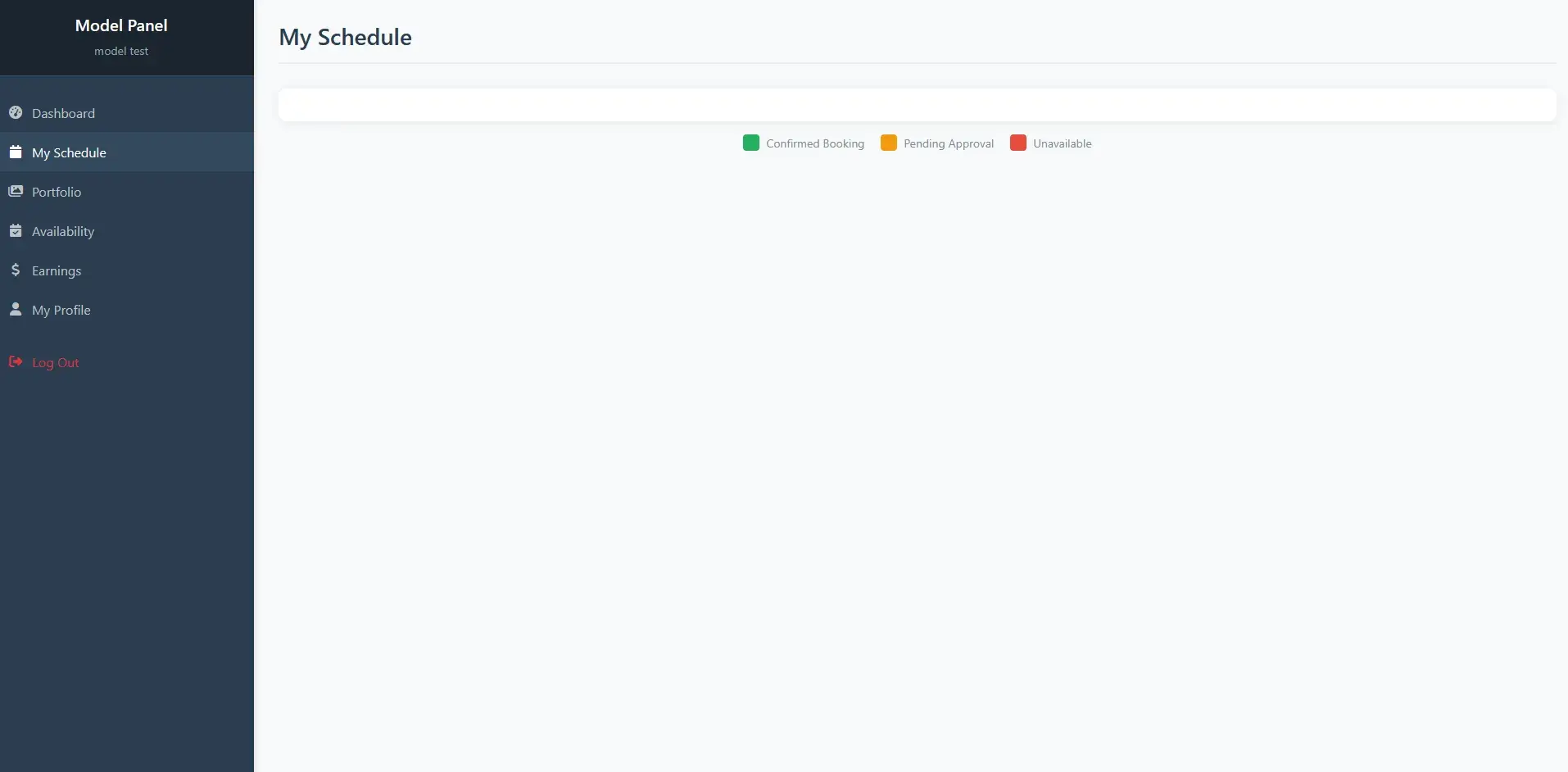This screenshot has height=772, width=1568.
Task: Navigate to Earnings sidebar label
Action: pyautogui.click(x=57, y=270)
